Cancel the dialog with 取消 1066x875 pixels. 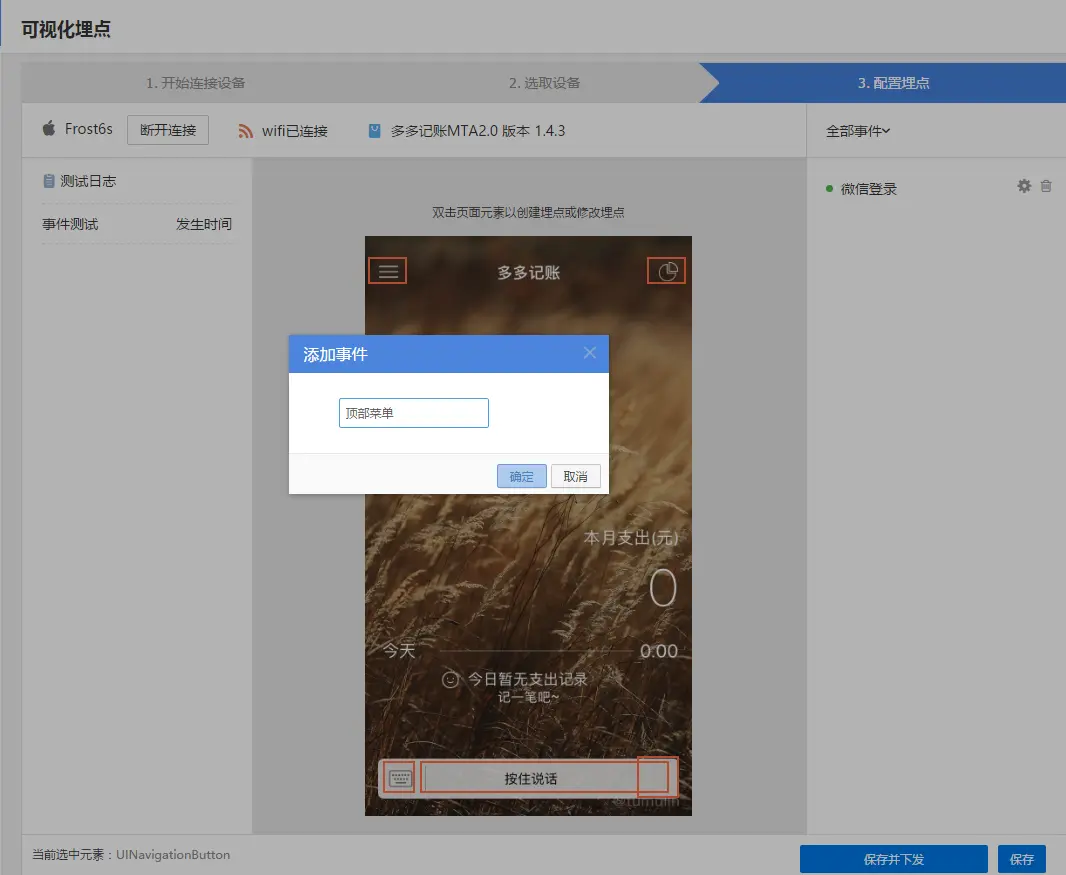coord(575,477)
